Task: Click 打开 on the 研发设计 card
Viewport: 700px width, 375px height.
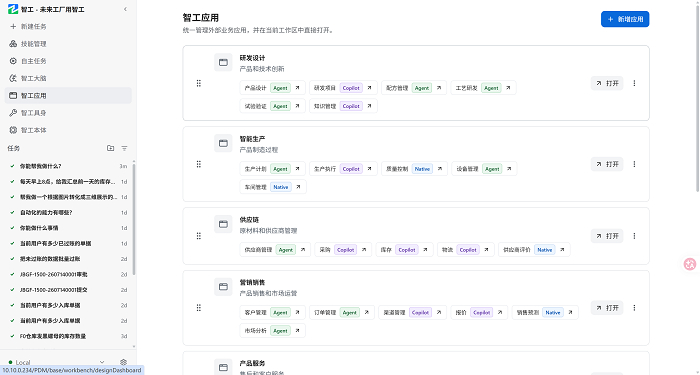Action: tap(607, 83)
